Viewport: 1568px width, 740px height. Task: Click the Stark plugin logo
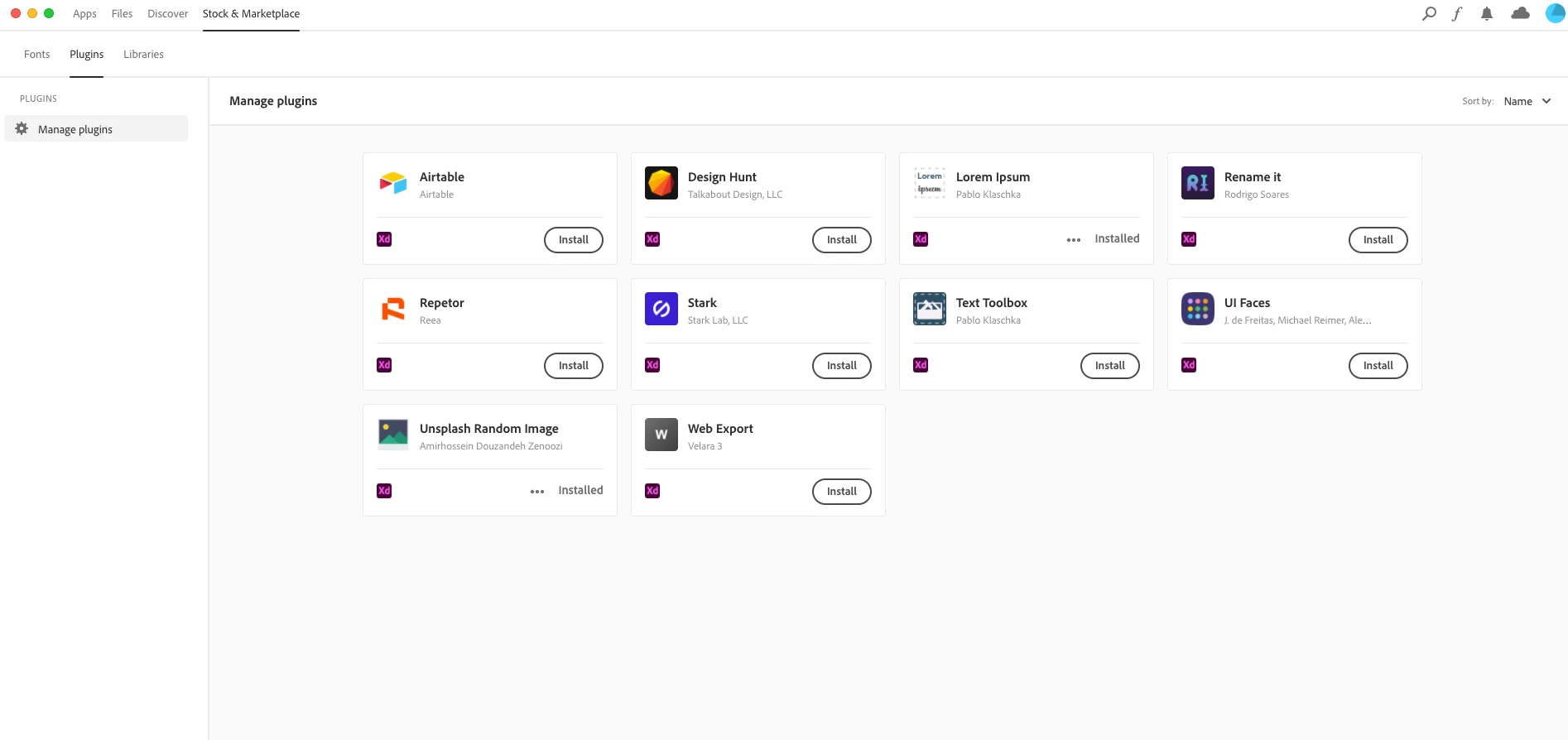click(661, 309)
